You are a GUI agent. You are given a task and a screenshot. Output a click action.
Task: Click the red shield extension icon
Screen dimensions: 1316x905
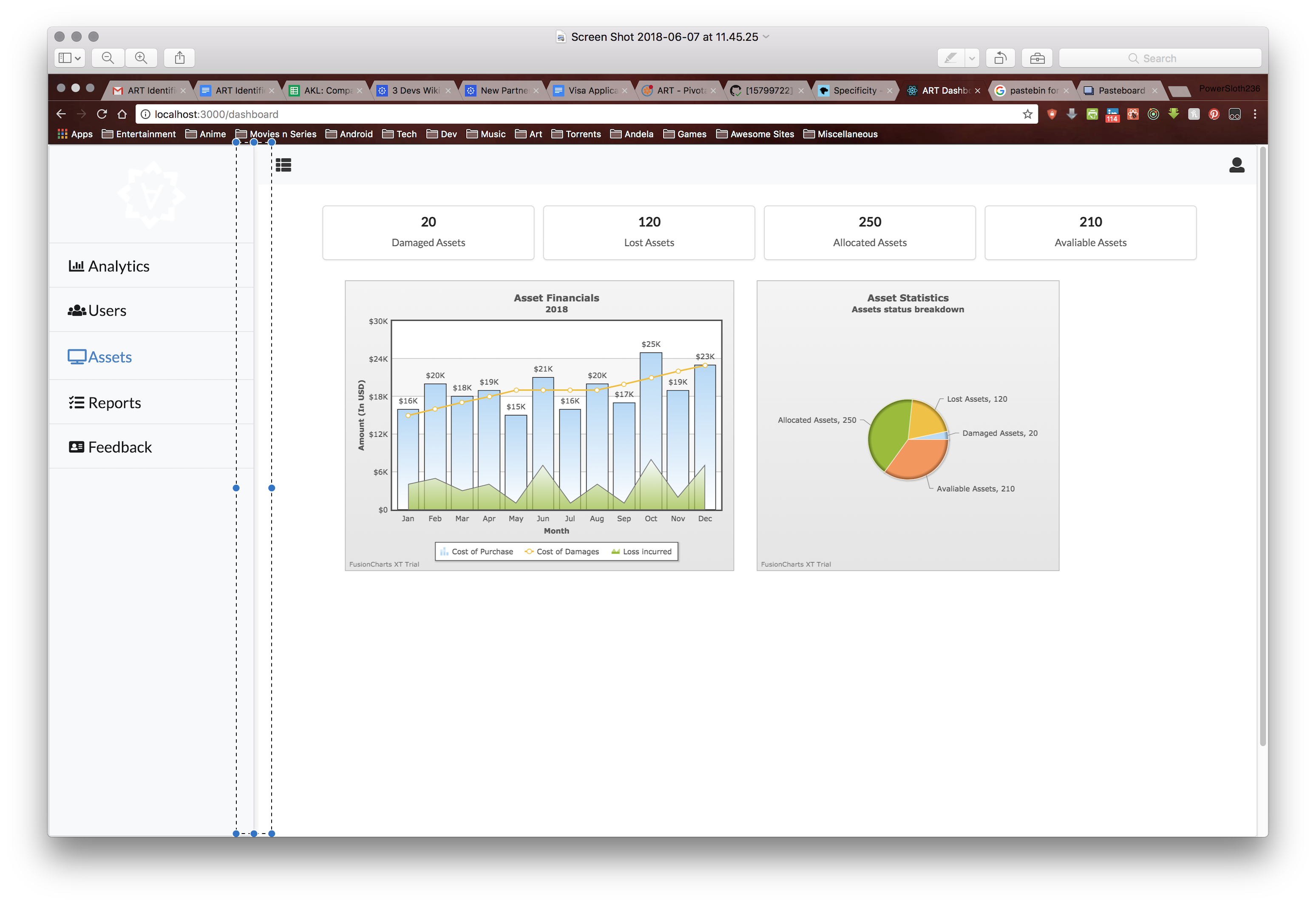[1052, 114]
